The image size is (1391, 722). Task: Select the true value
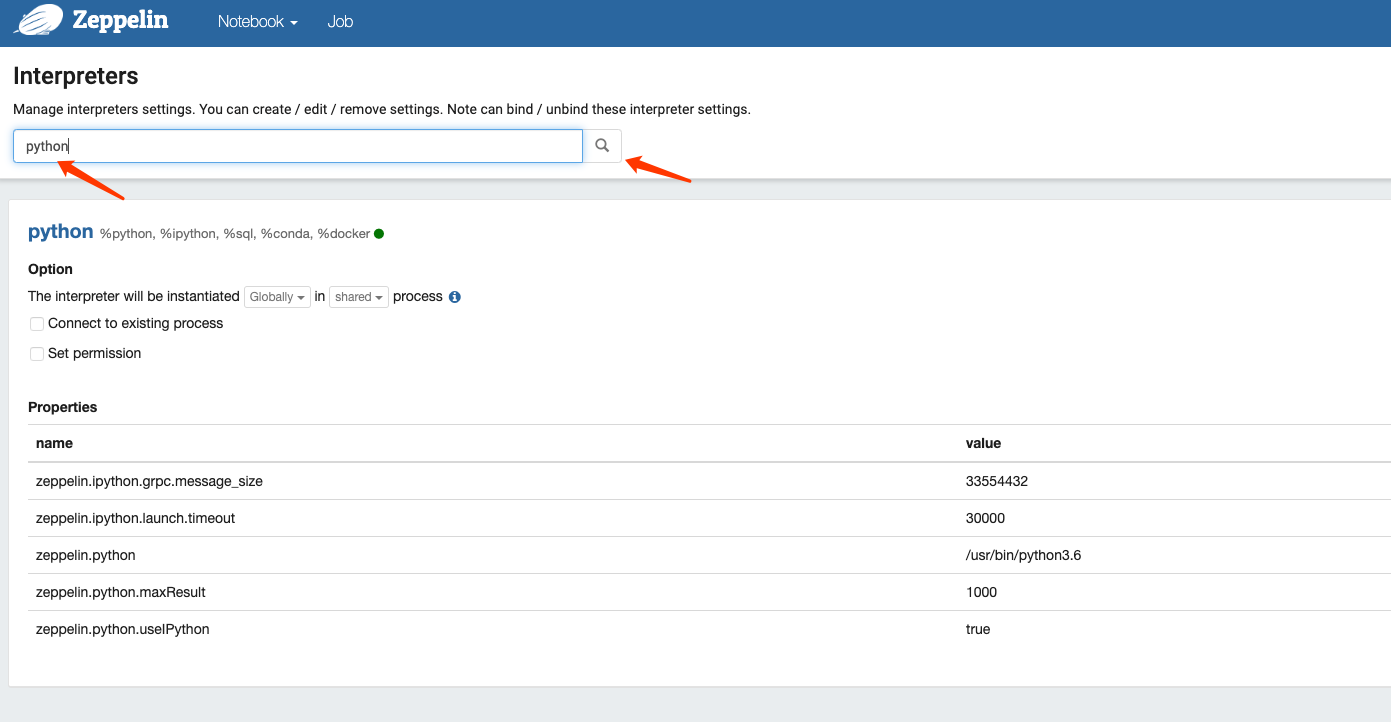pos(978,629)
